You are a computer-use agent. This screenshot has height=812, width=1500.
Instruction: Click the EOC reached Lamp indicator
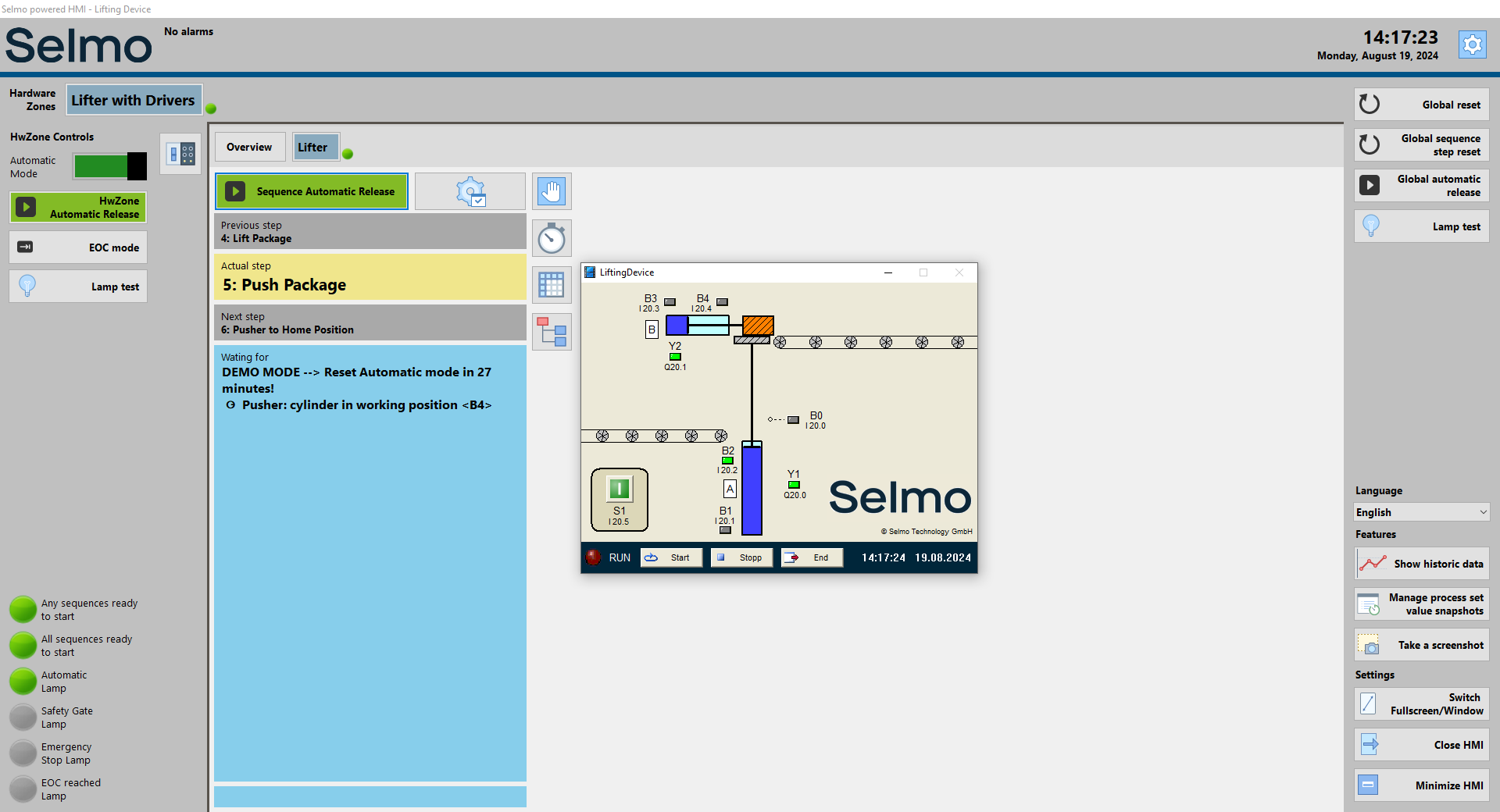point(23,789)
